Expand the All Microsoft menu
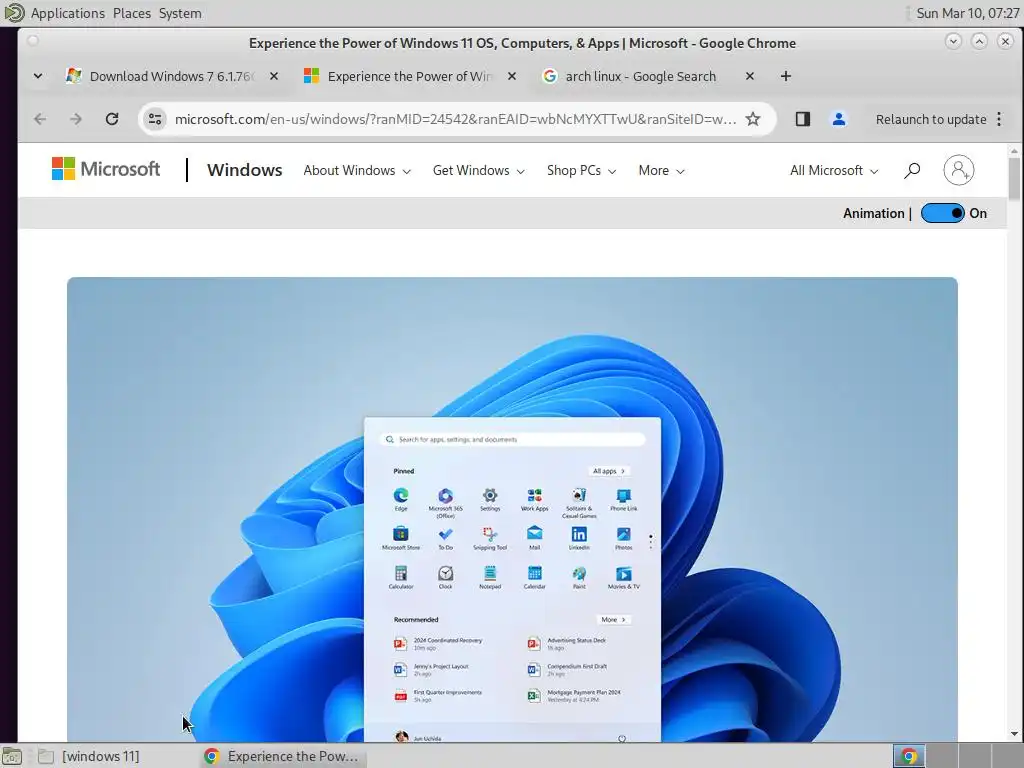Image resolution: width=1024 pixels, height=768 pixels. click(834, 170)
